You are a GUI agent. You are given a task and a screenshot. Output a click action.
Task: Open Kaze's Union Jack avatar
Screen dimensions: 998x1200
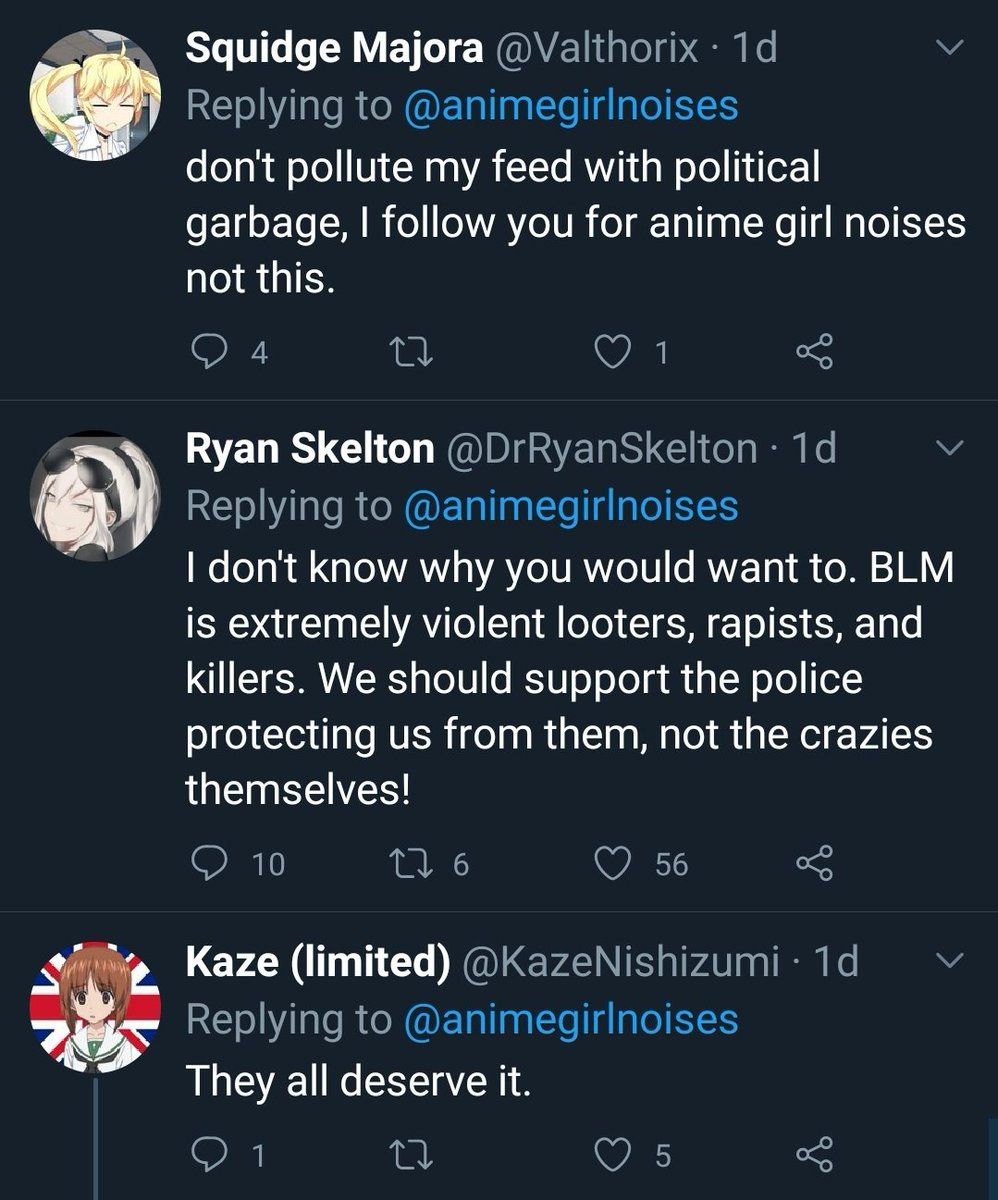[95, 1006]
